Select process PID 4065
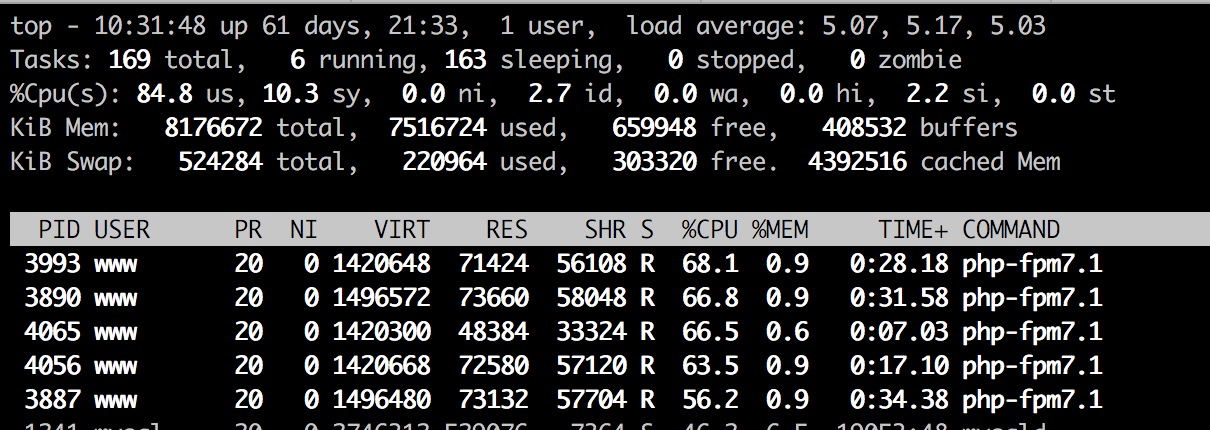Image resolution: width=1210 pixels, height=430 pixels. pyautogui.click(x=51, y=332)
